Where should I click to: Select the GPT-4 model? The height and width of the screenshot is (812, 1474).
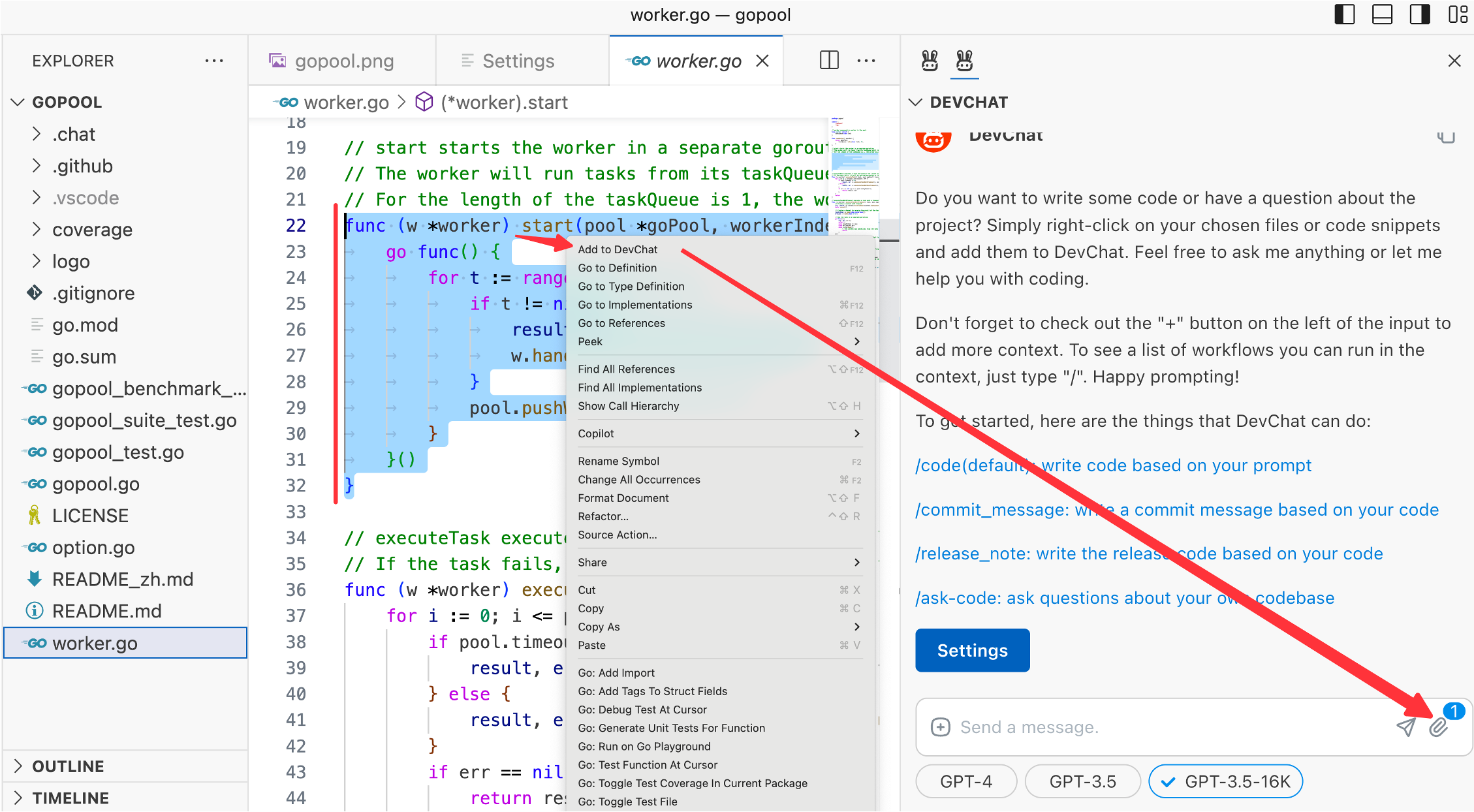point(966,781)
